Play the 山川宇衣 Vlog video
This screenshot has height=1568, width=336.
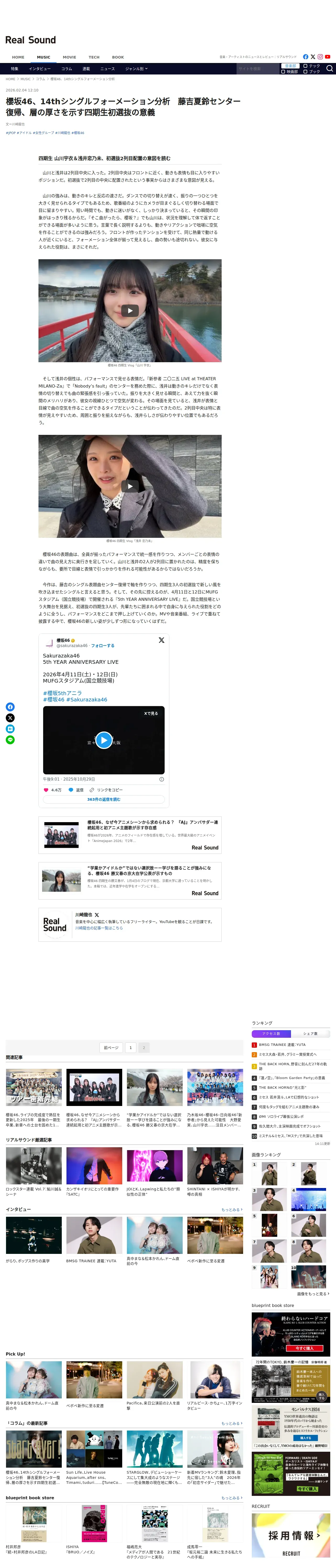click(x=130, y=310)
